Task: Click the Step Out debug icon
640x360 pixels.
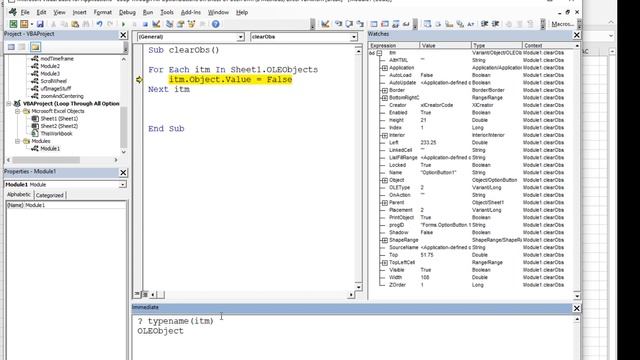Action: [360, 24]
